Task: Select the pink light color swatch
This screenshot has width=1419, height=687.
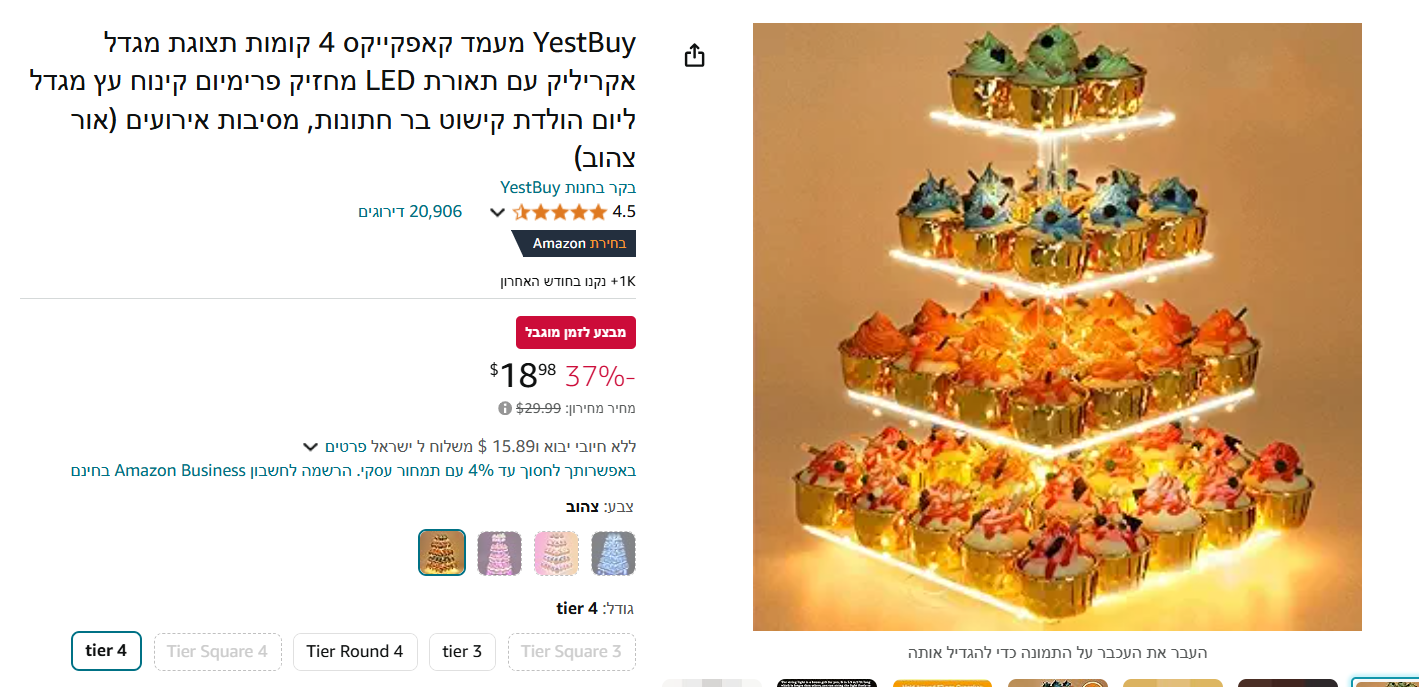Action: click(557, 553)
